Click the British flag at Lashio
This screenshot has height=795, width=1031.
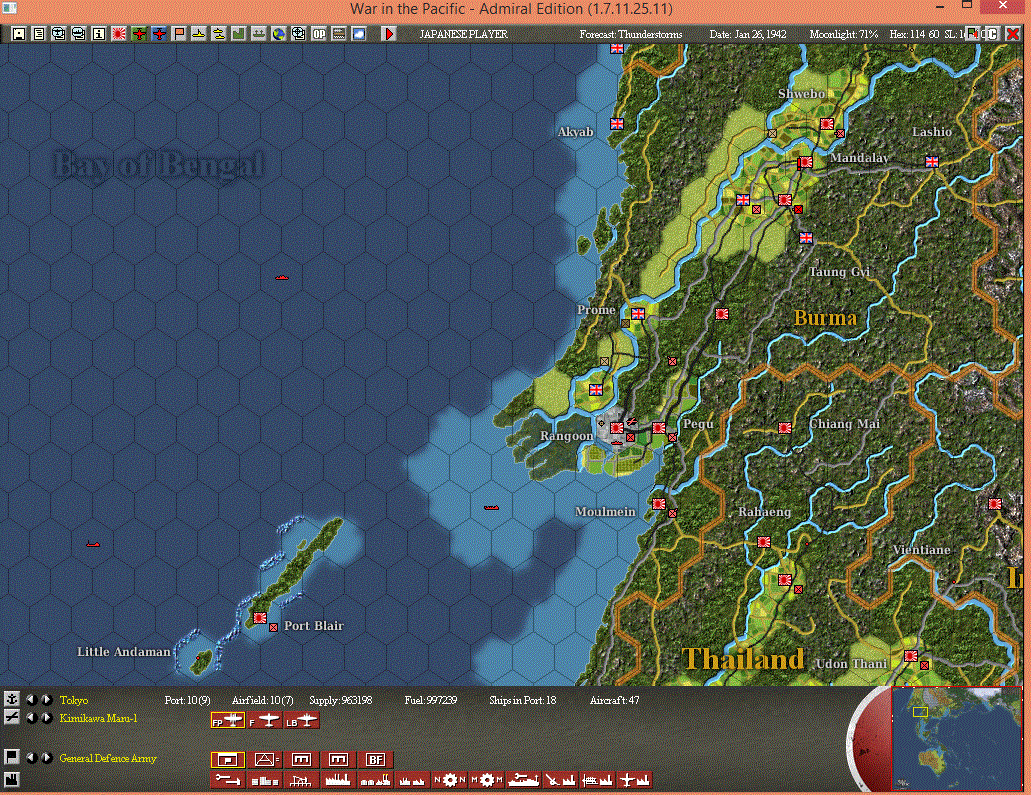(x=932, y=161)
